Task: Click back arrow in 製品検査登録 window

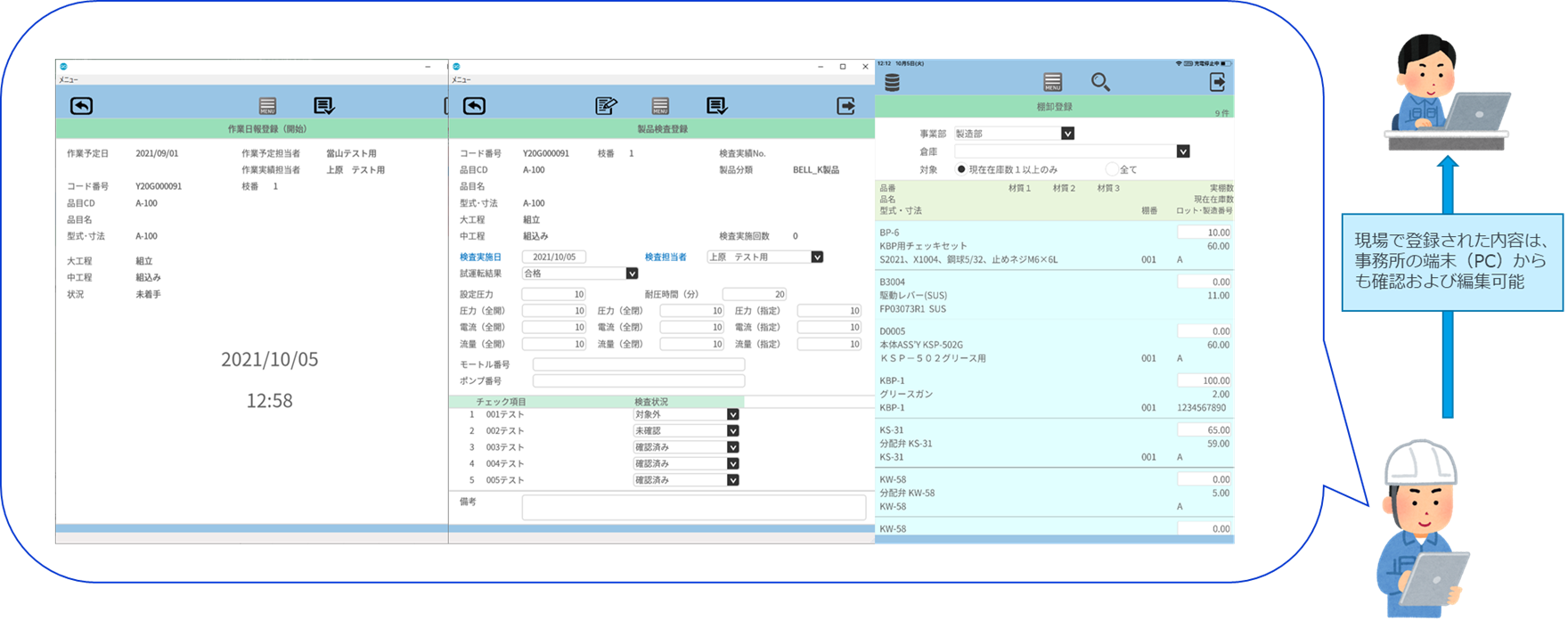Action: click(474, 106)
